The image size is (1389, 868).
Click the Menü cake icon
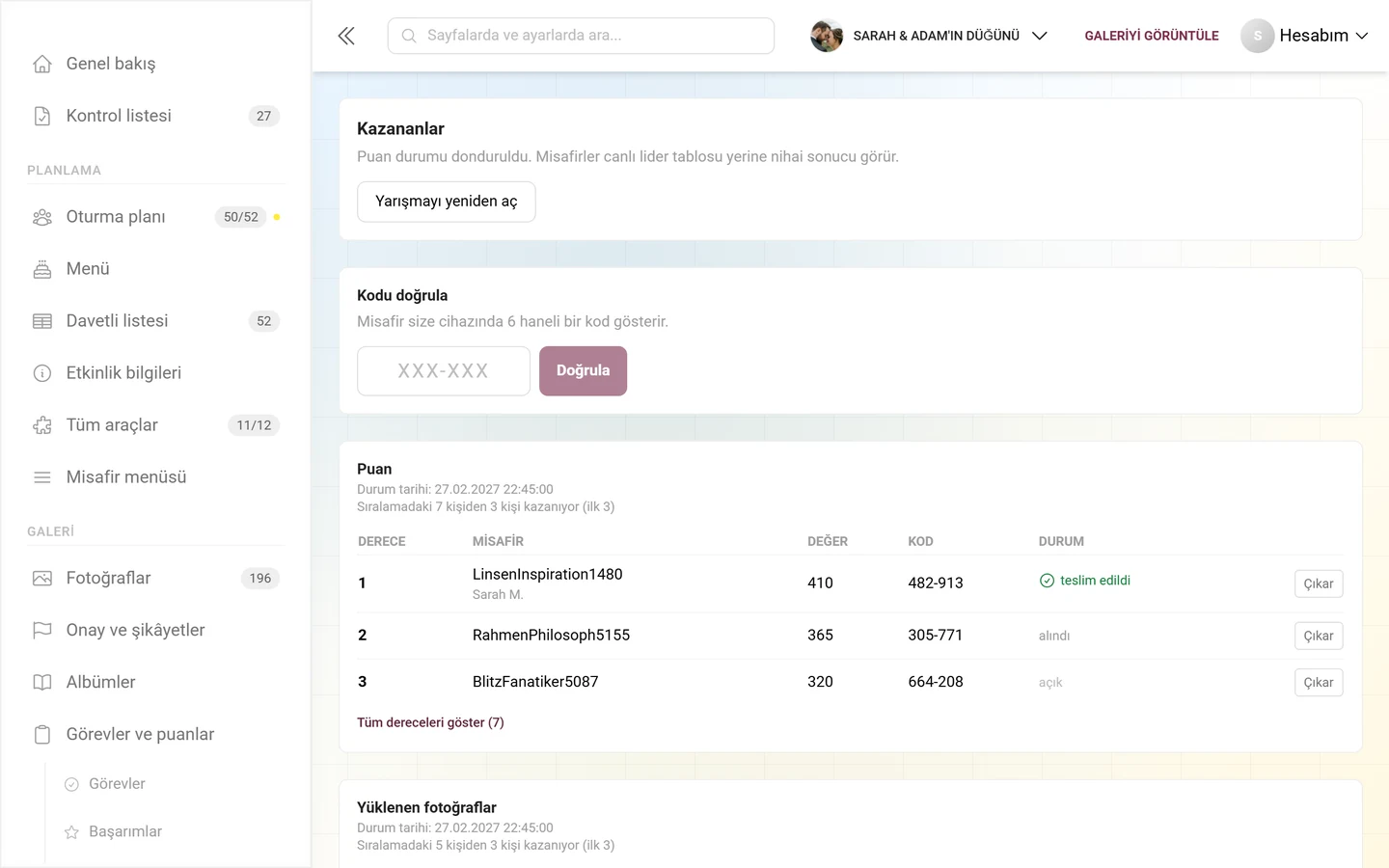(x=42, y=269)
